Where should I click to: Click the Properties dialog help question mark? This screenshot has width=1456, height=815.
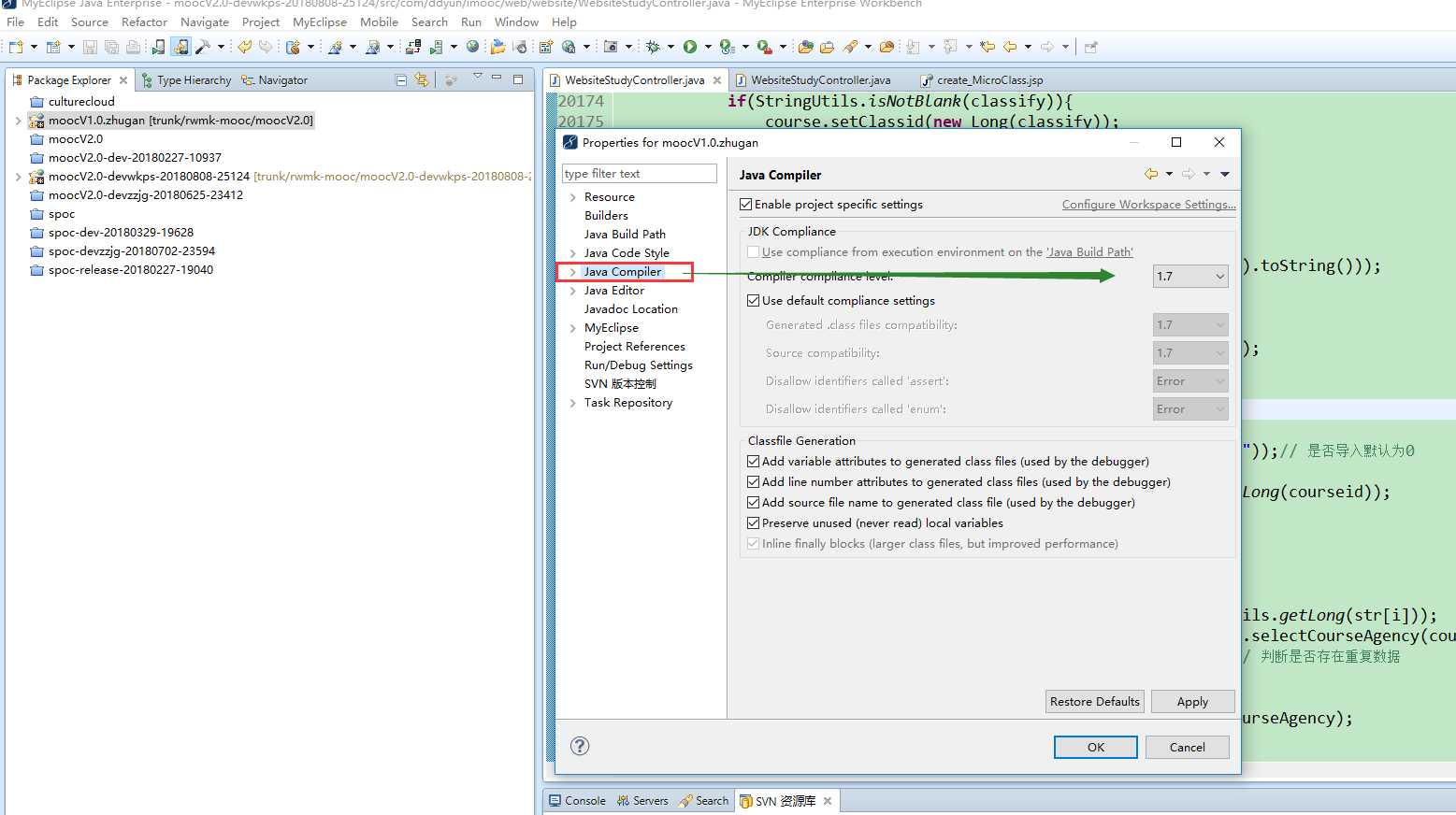tap(580, 746)
